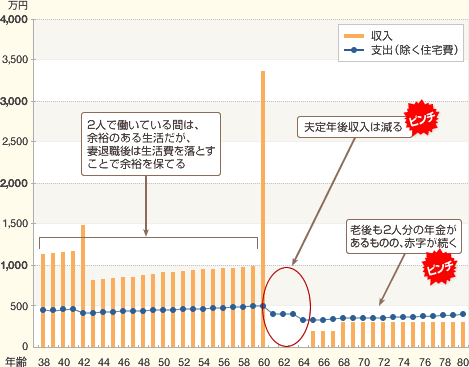
Task: Click the 4,000 y-axis label
Action: pyautogui.click(x=14, y=19)
